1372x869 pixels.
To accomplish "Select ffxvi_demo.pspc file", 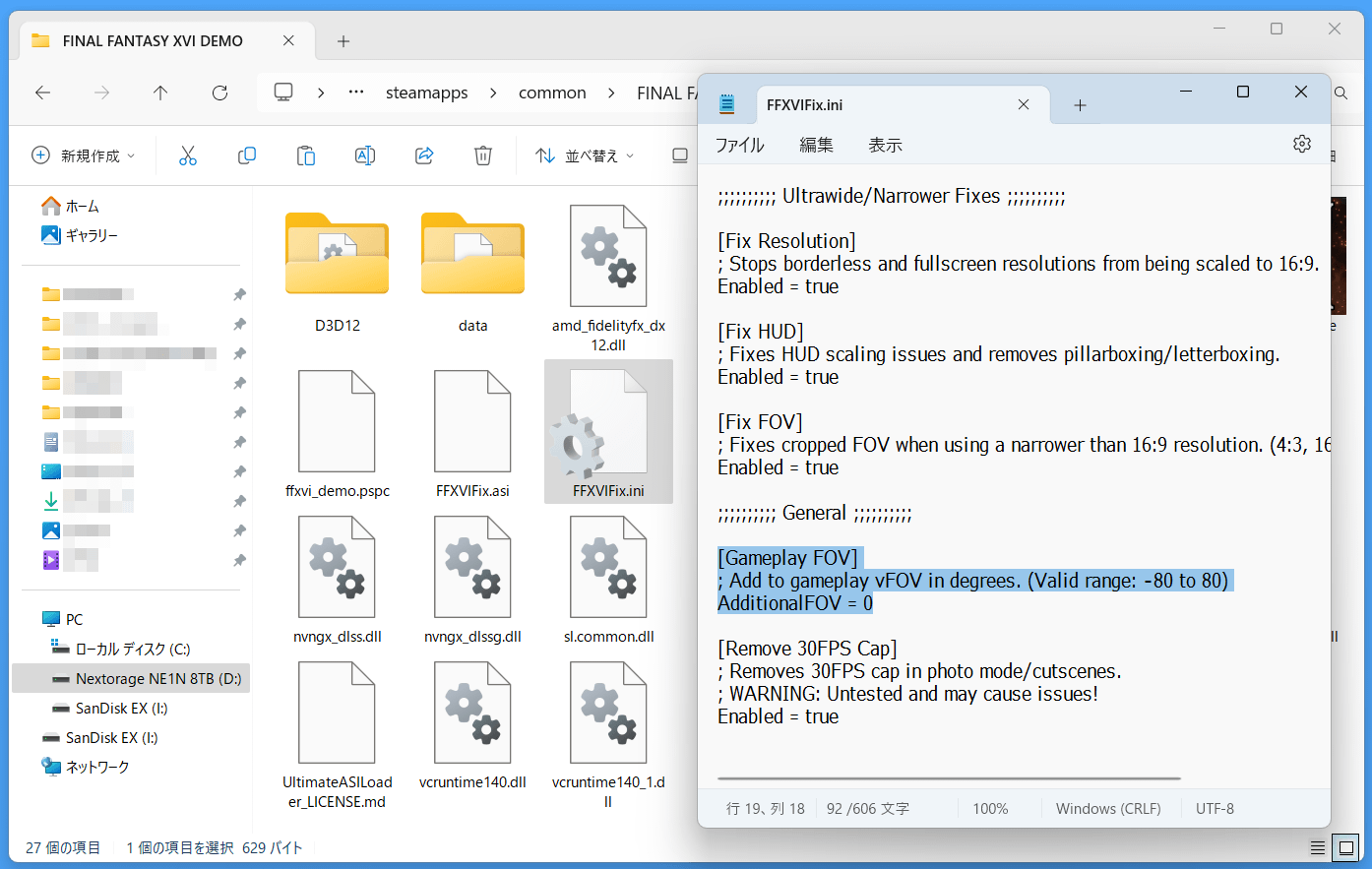I will (338, 433).
